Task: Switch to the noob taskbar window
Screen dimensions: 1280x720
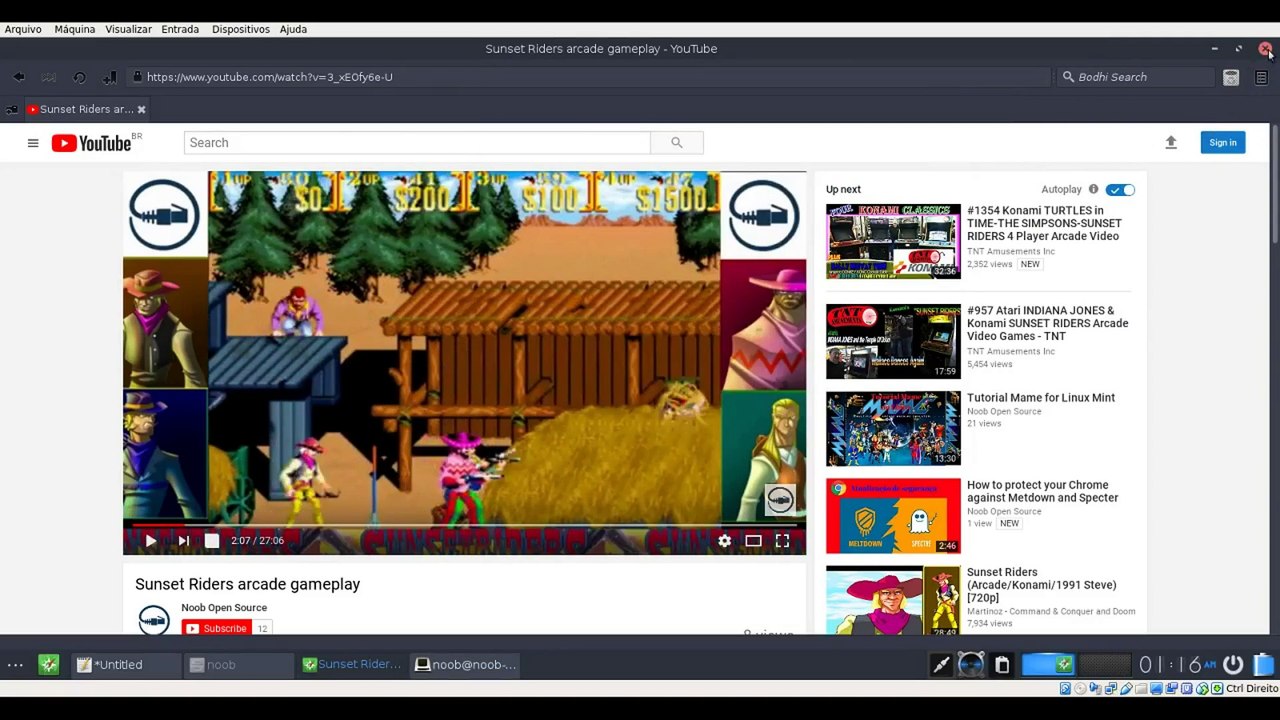Action: pos(240,664)
